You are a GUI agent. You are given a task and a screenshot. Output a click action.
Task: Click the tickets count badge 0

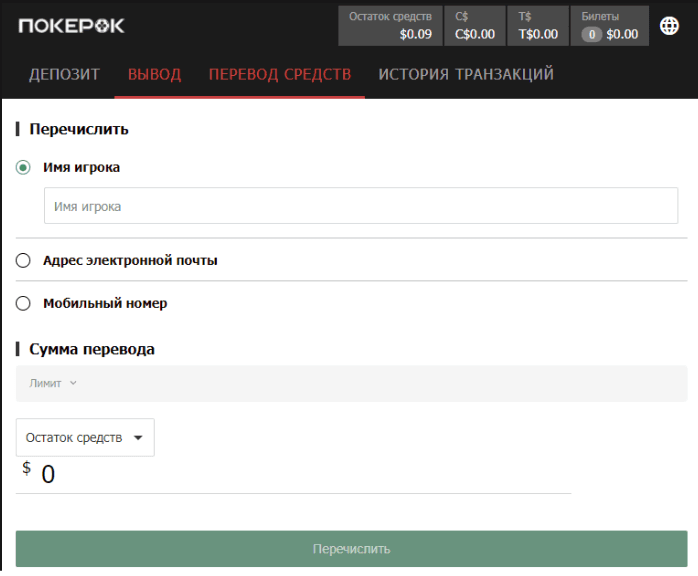592,34
